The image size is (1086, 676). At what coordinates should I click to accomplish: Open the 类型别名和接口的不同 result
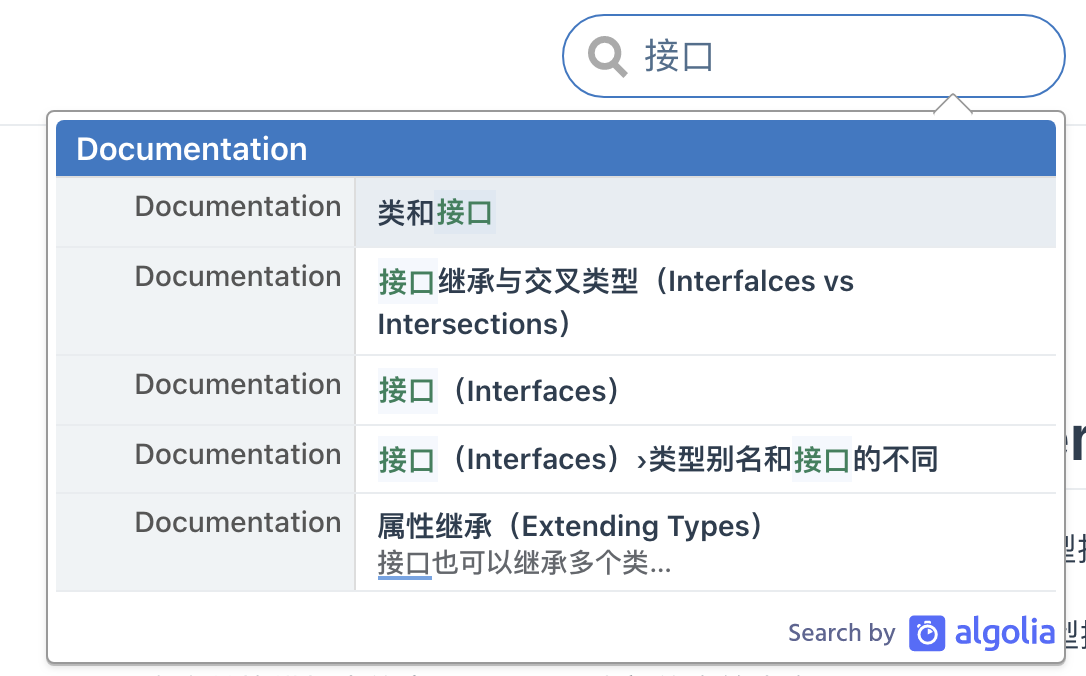tap(658, 459)
